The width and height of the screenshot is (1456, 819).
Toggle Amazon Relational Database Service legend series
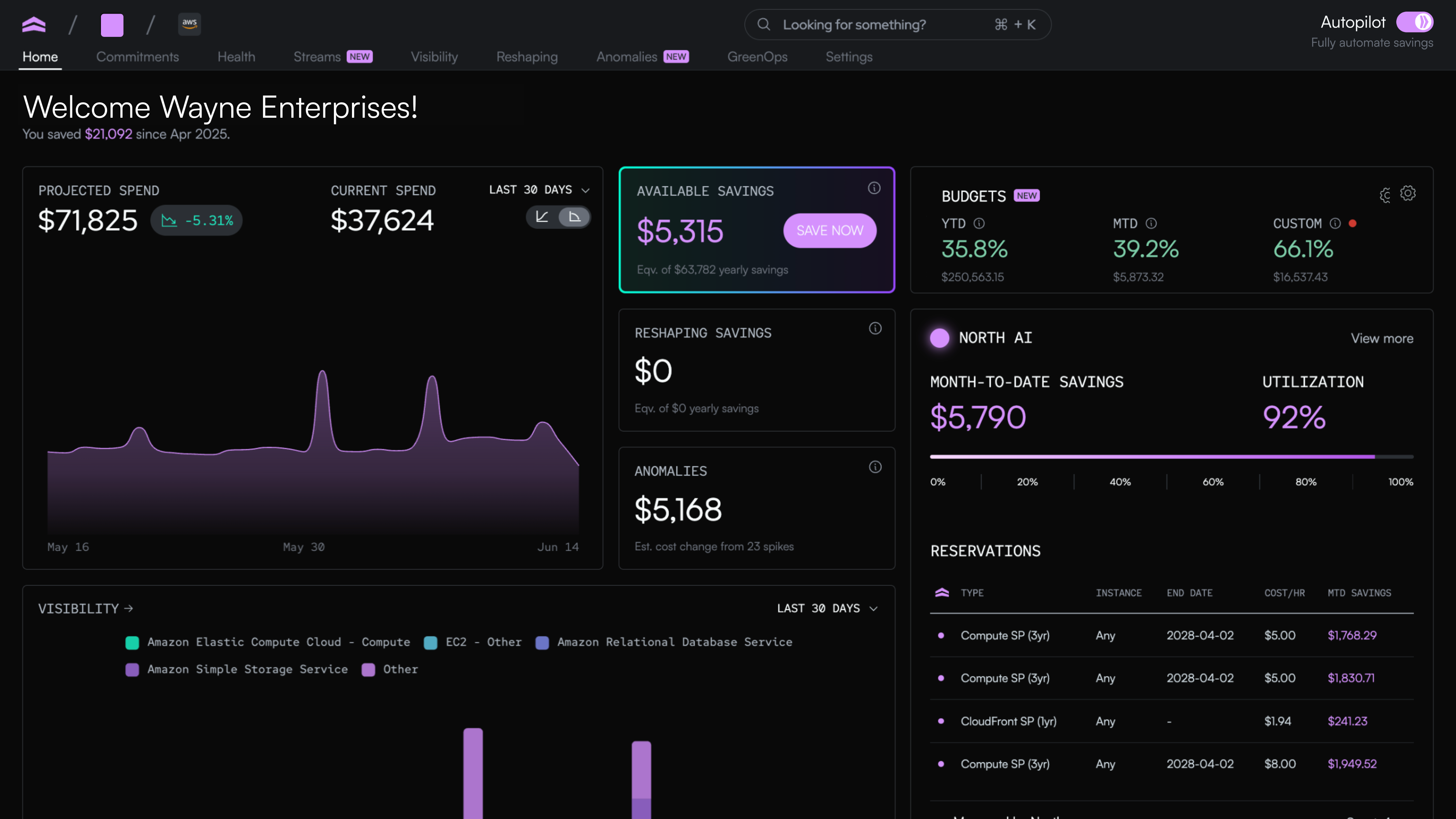pyautogui.click(x=664, y=643)
